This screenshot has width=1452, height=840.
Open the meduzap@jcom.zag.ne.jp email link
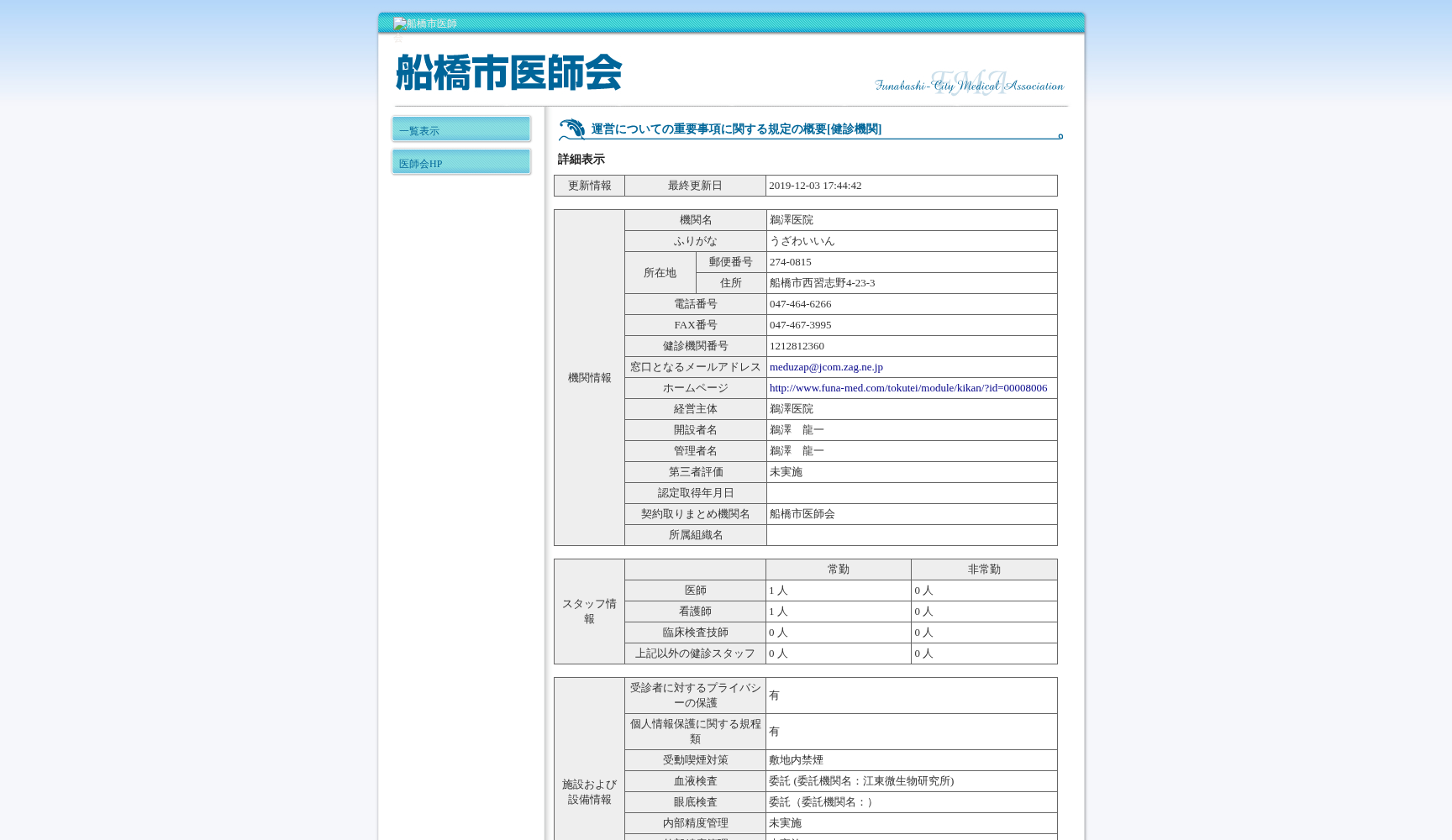pos(825,366)
